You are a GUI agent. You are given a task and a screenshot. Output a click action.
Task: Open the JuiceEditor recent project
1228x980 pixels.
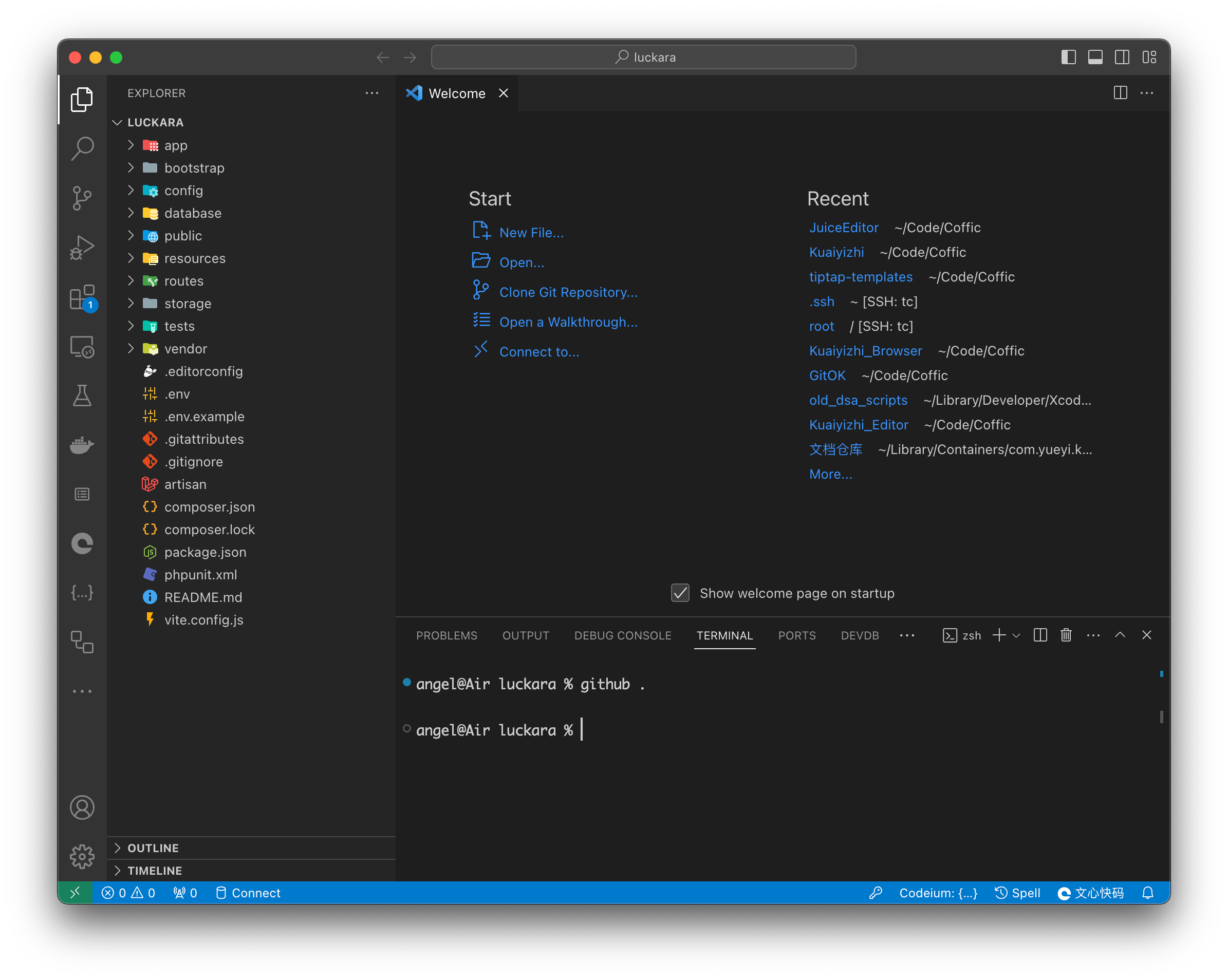coord(844,228)
